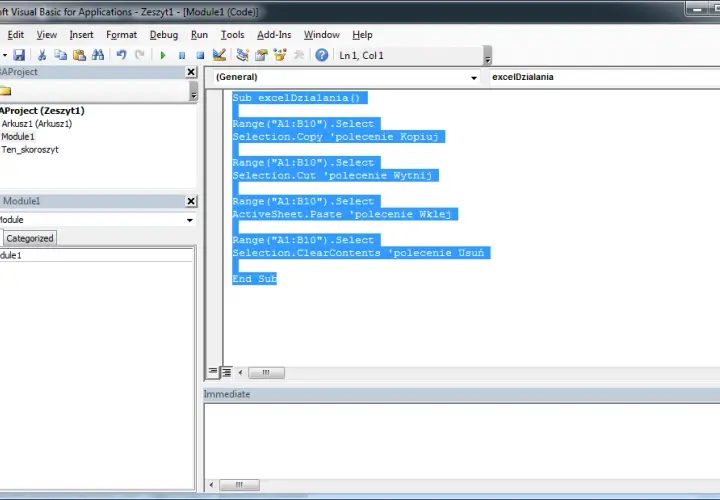Open the Run menu
This screenshot has width=720, height=500.
tap(199, 35)
